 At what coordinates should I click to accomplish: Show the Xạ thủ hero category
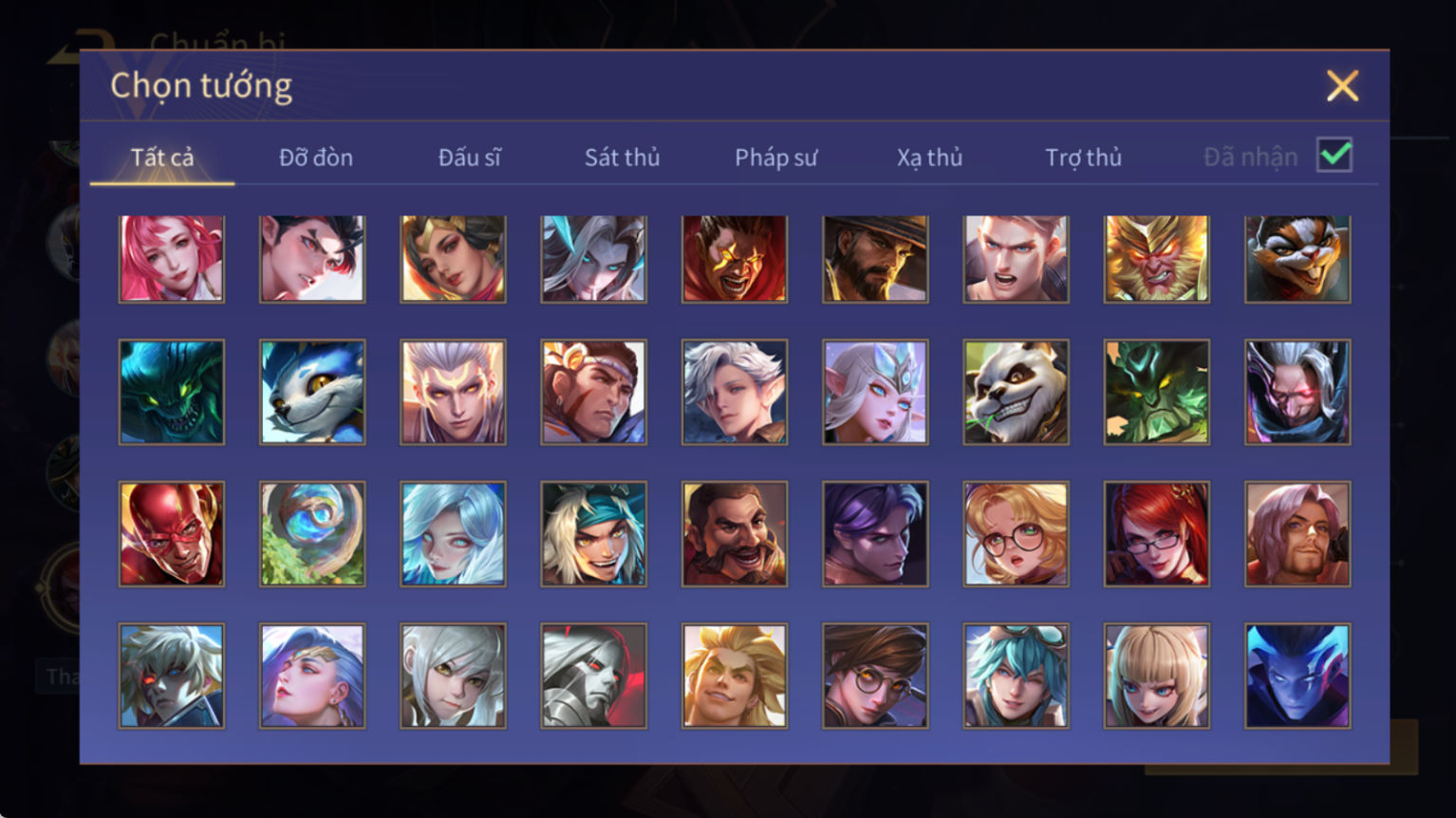[929, 158]
